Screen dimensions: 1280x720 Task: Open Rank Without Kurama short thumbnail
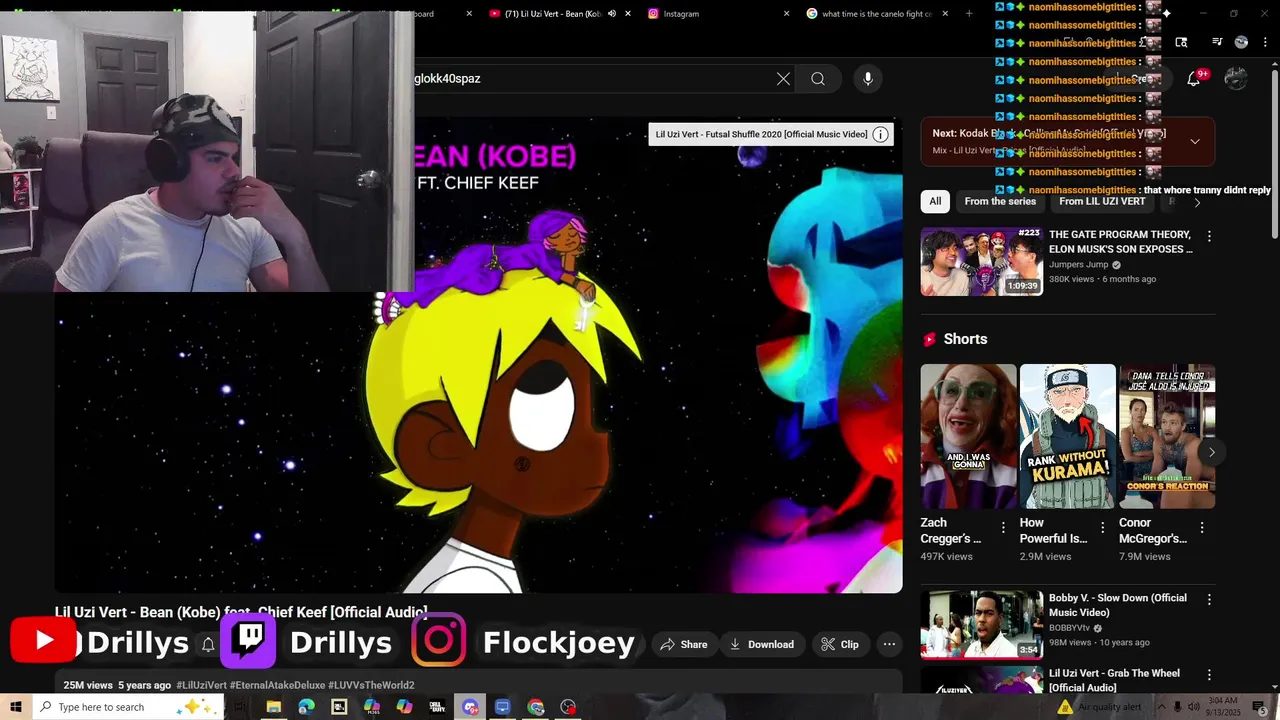[x=1067, y=436]
